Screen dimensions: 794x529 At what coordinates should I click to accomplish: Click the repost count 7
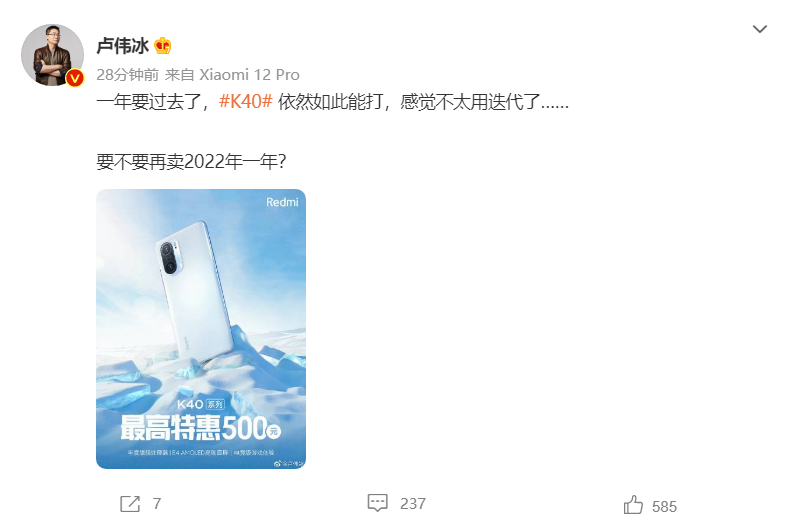tap(157, 504)
